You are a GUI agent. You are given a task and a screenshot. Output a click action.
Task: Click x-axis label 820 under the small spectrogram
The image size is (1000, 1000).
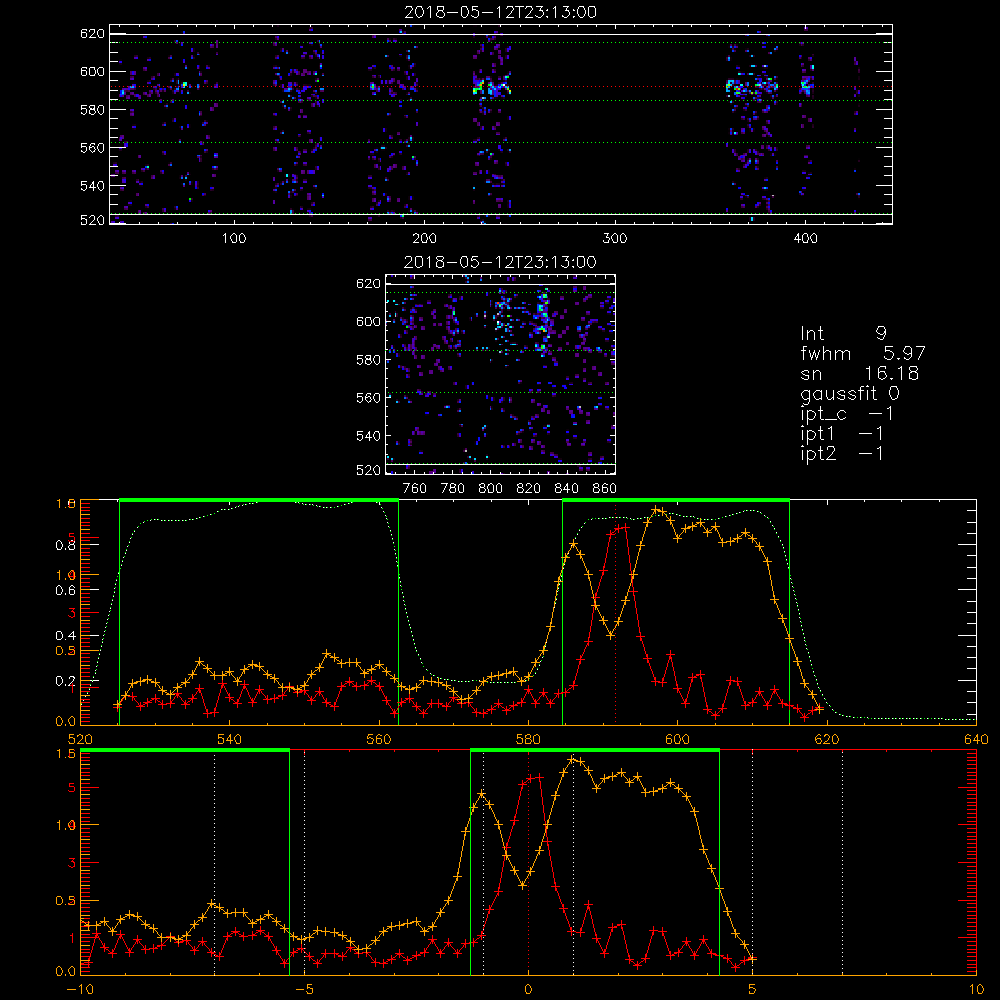tap(529, 489)
